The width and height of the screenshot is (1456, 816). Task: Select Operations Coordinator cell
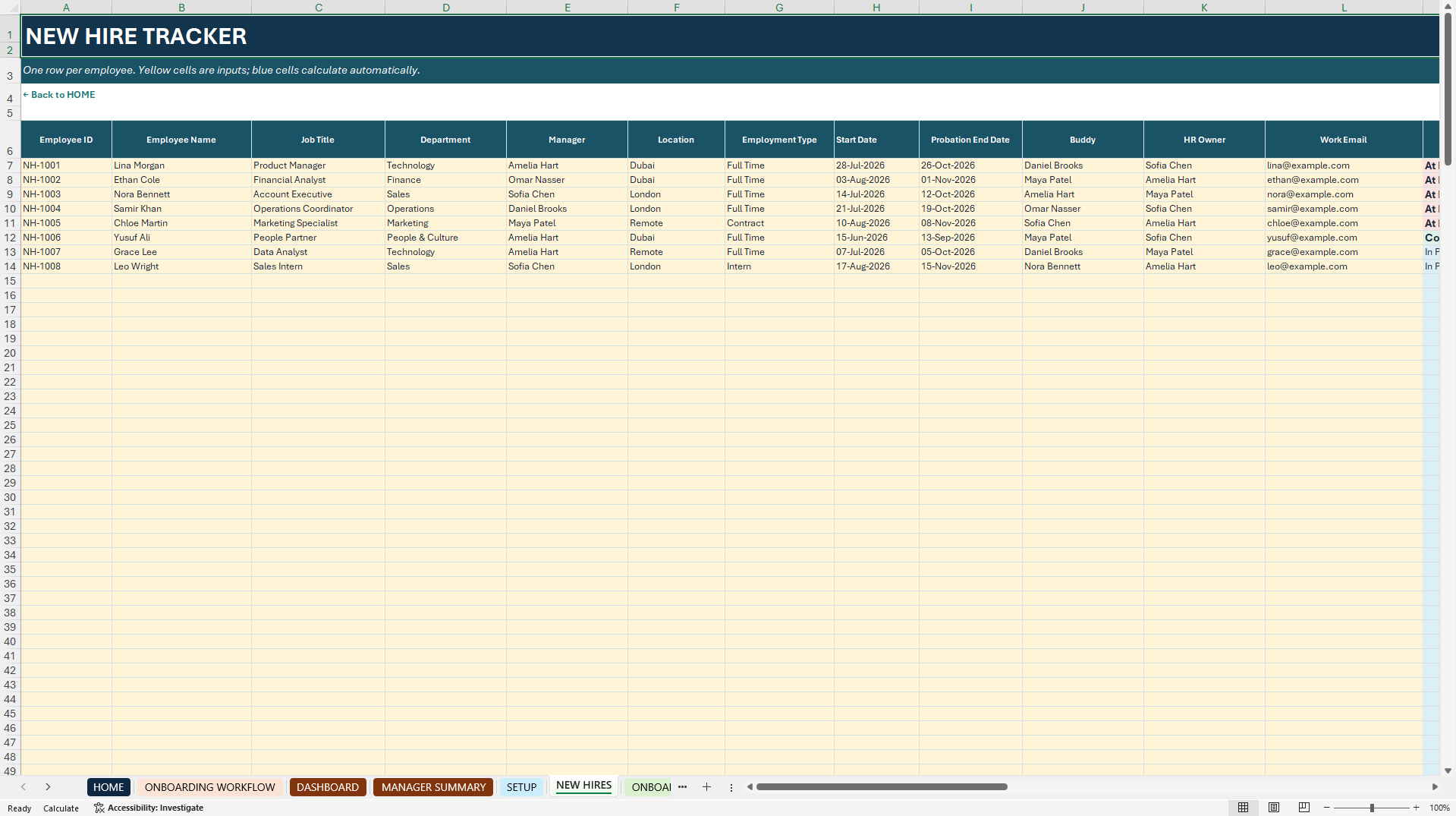click(318, 209)
